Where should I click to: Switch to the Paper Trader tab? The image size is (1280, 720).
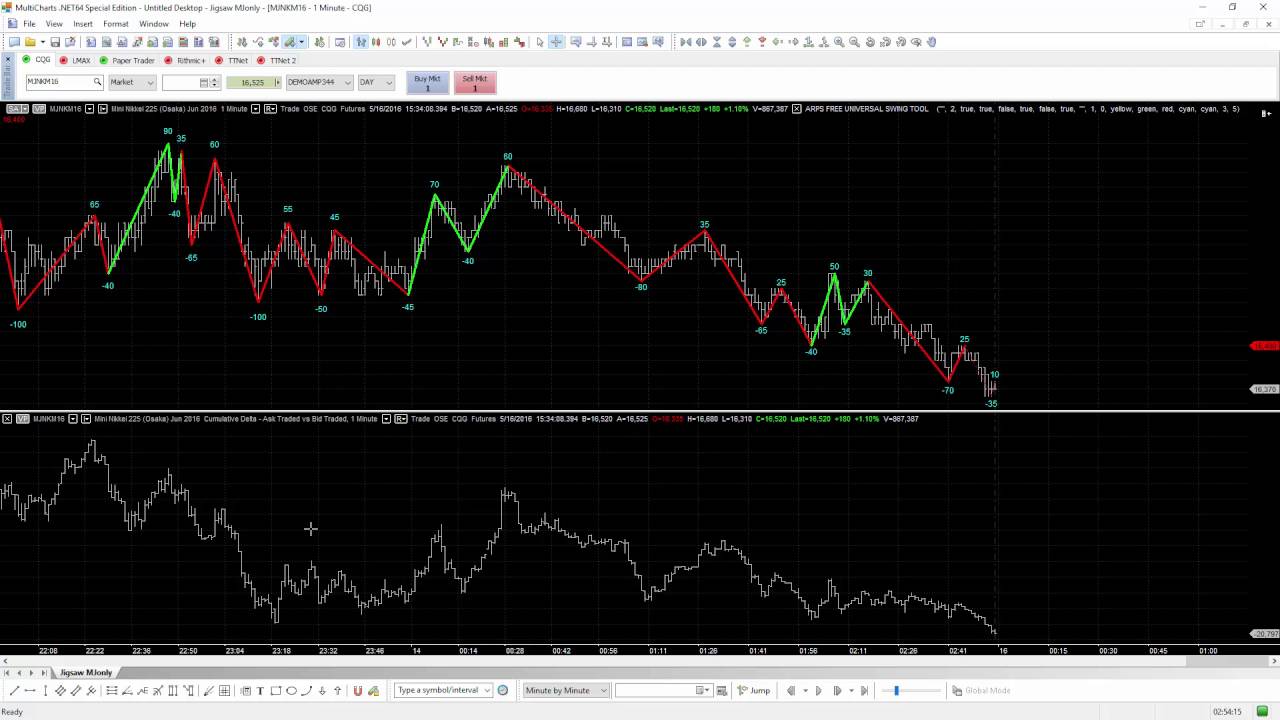click(127, 60)
